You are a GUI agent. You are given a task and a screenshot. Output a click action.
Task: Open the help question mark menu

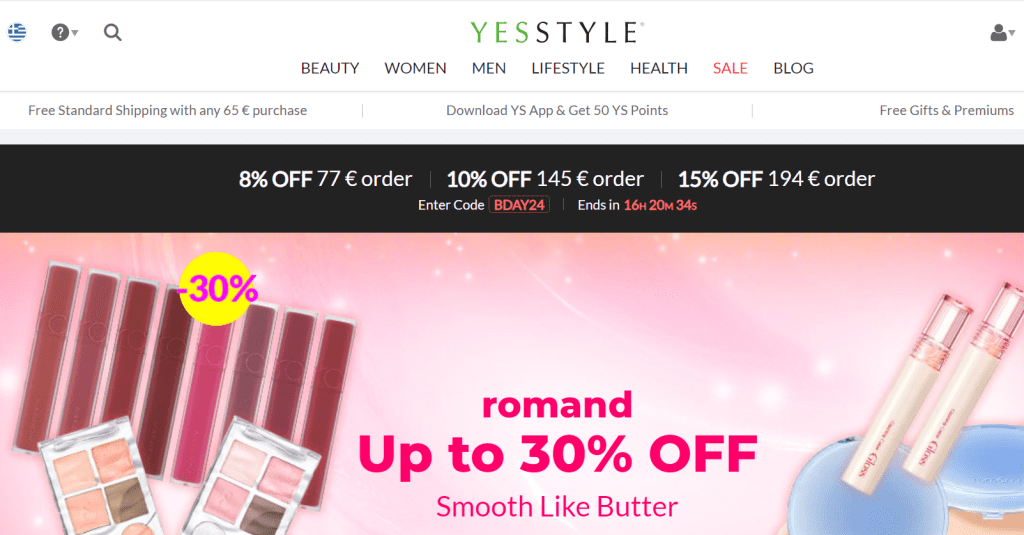tap(64, 32)
